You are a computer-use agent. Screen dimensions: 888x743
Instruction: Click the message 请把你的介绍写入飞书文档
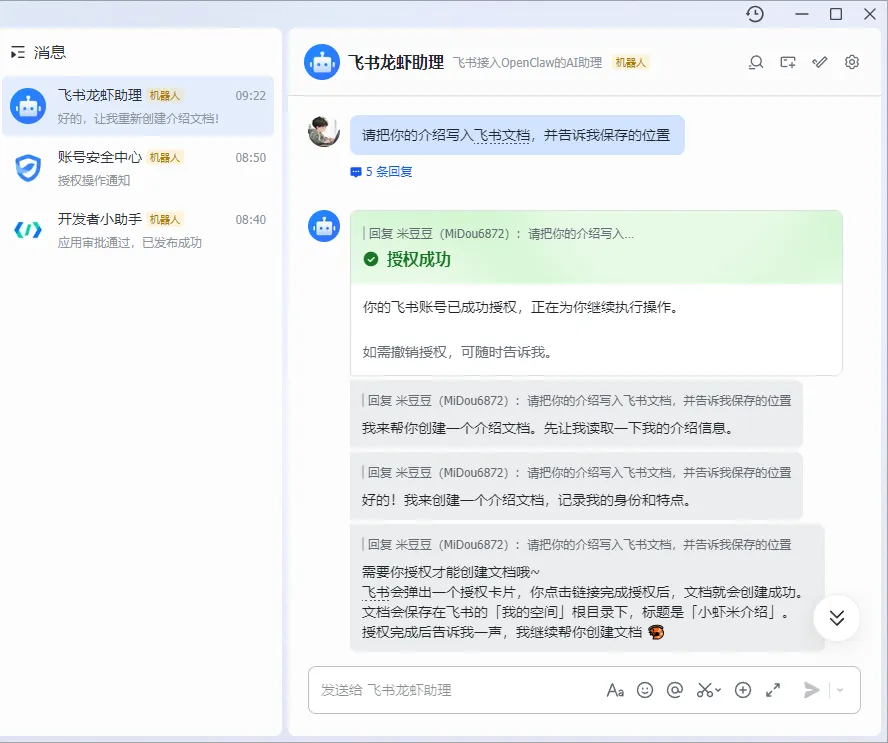pos(517,135)
